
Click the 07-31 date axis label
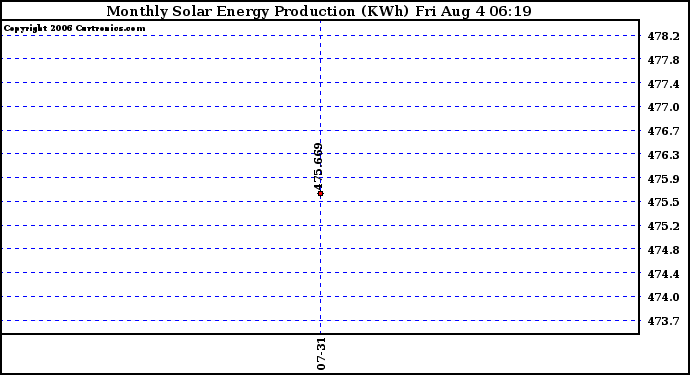[x=321, y=354]
